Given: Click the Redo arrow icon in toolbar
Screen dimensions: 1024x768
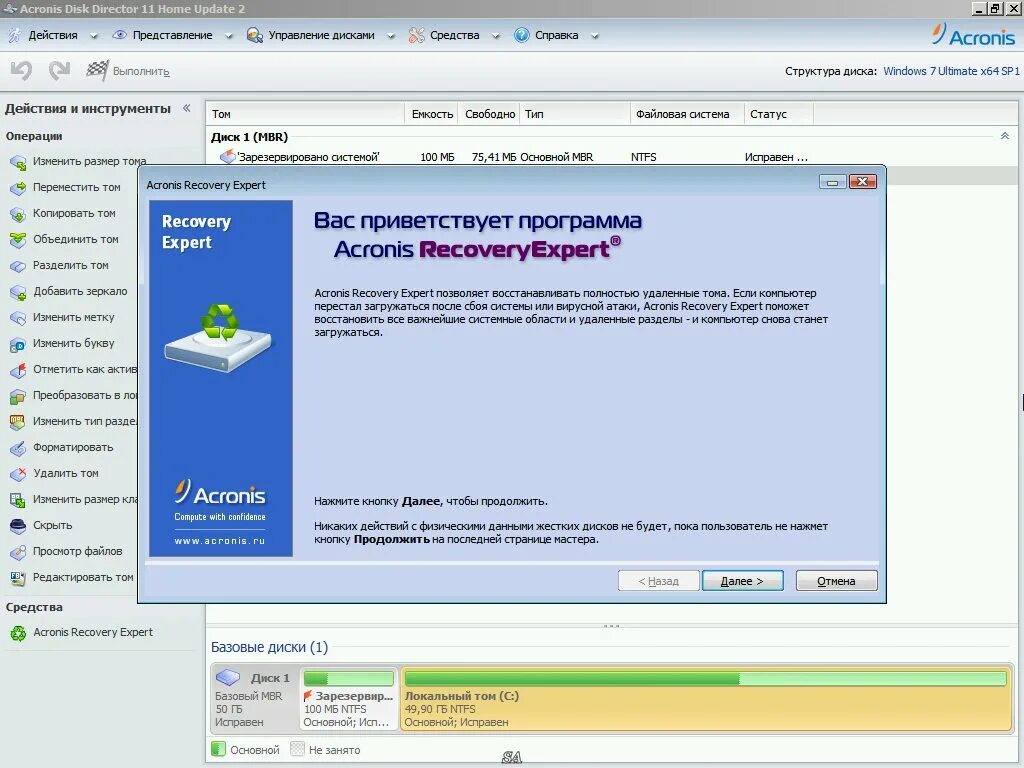Looking at the screenshot, I should (59, 71).
